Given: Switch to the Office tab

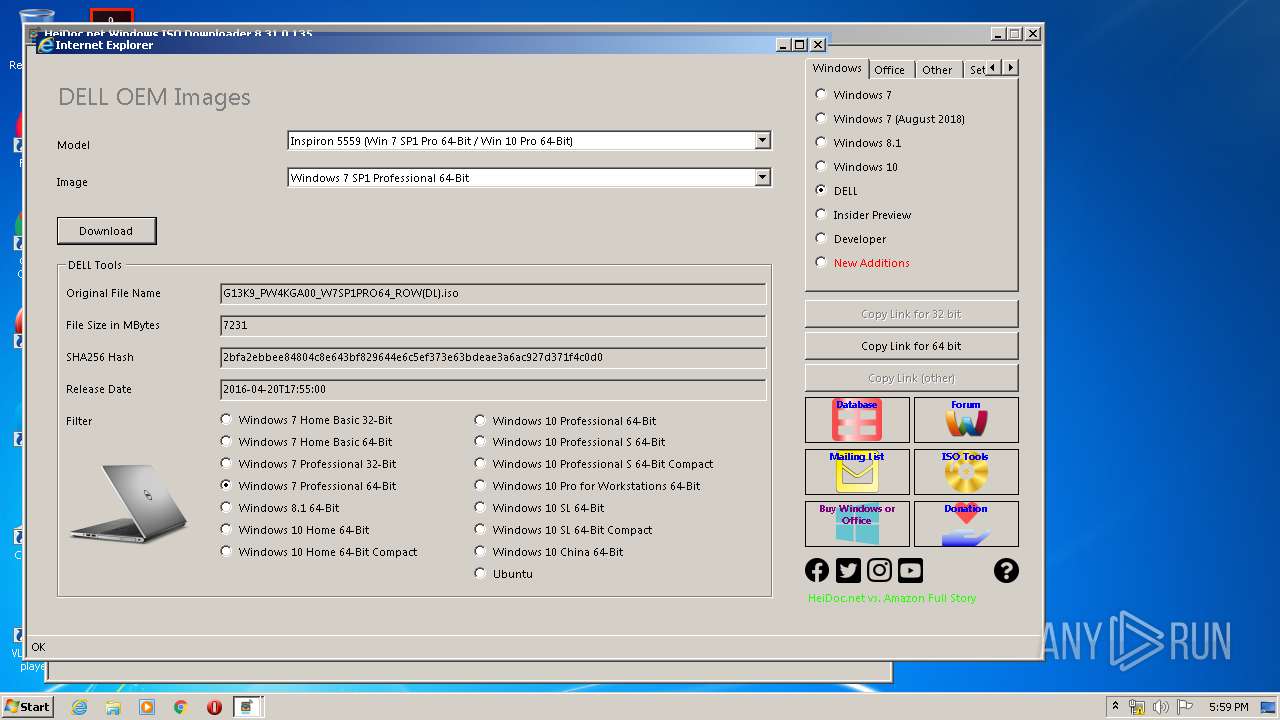Looking at the screenshot, I should (889, 70).
